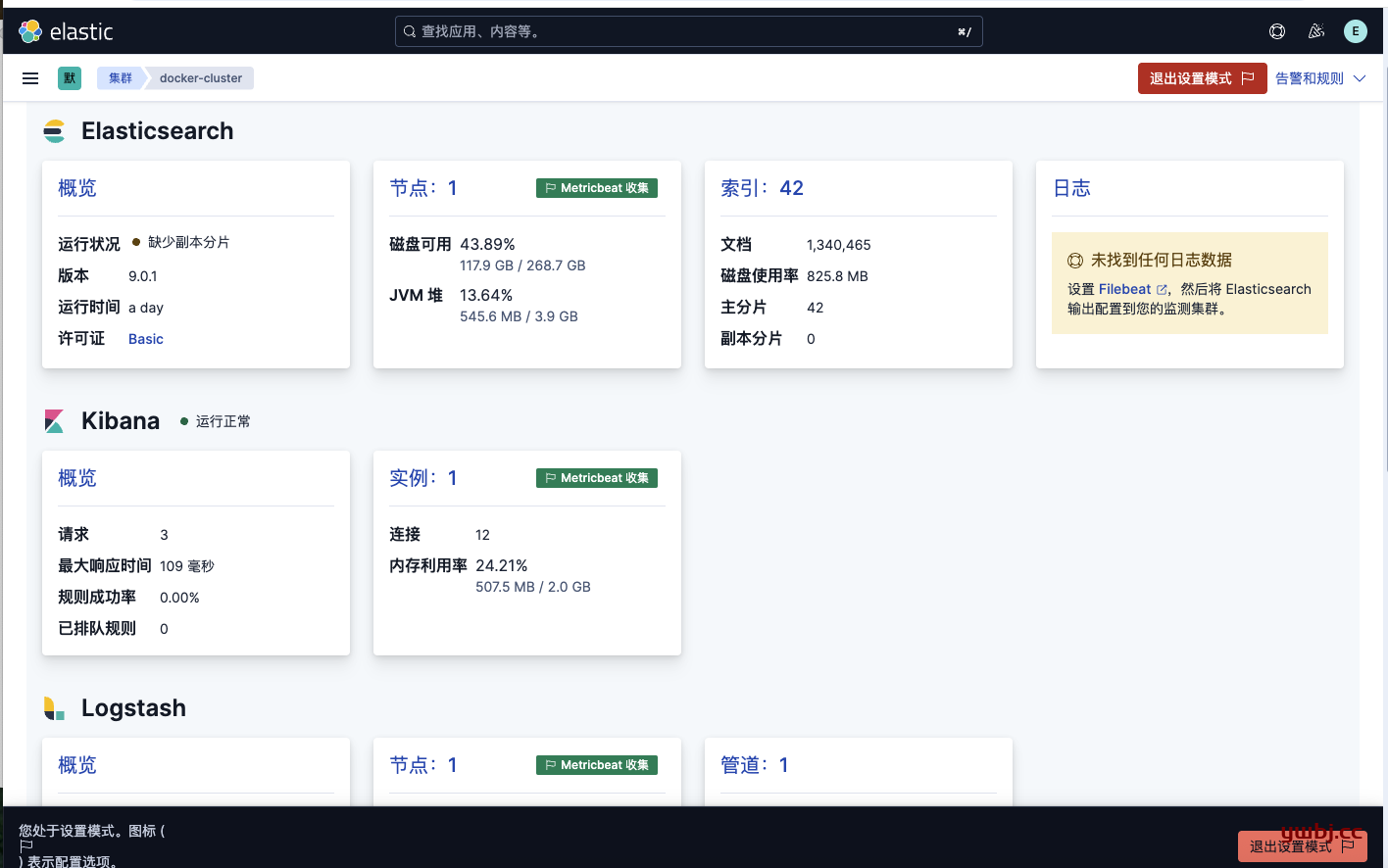Click the document count 1,340,465
1388x868 pixels.
click(839, 245)
